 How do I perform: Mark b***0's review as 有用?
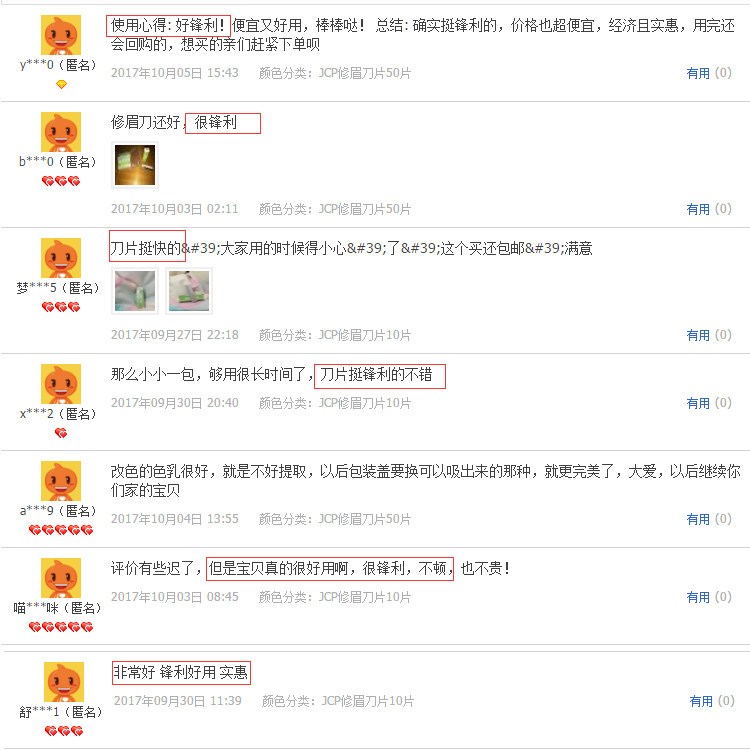coord(708,209)
